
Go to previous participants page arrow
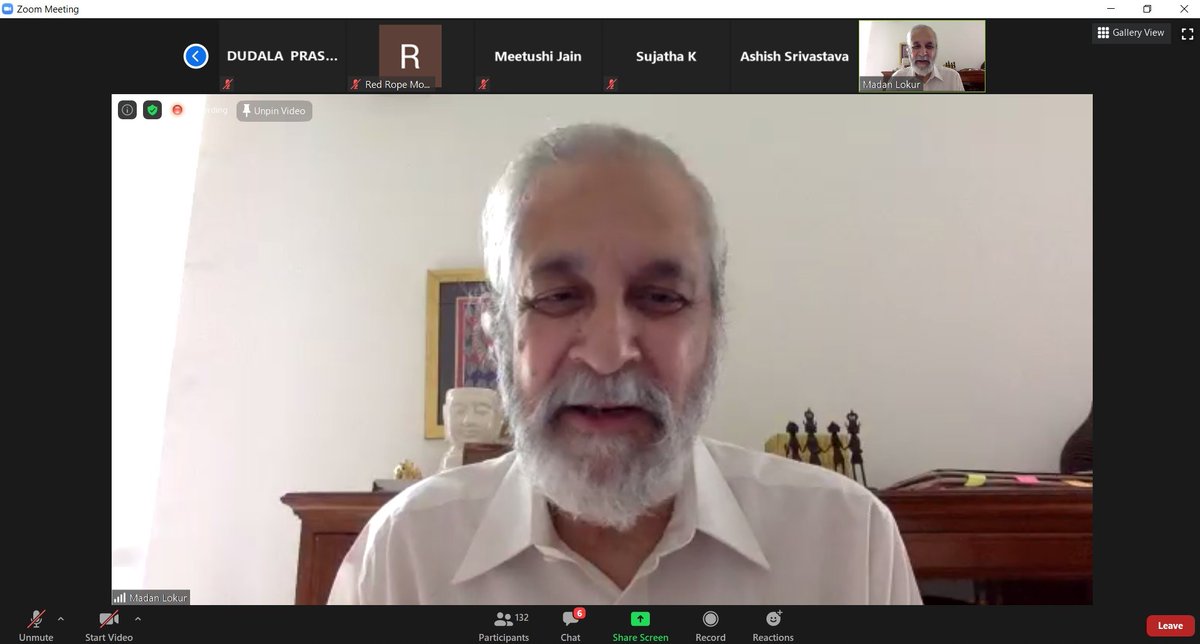pos(195,56)
